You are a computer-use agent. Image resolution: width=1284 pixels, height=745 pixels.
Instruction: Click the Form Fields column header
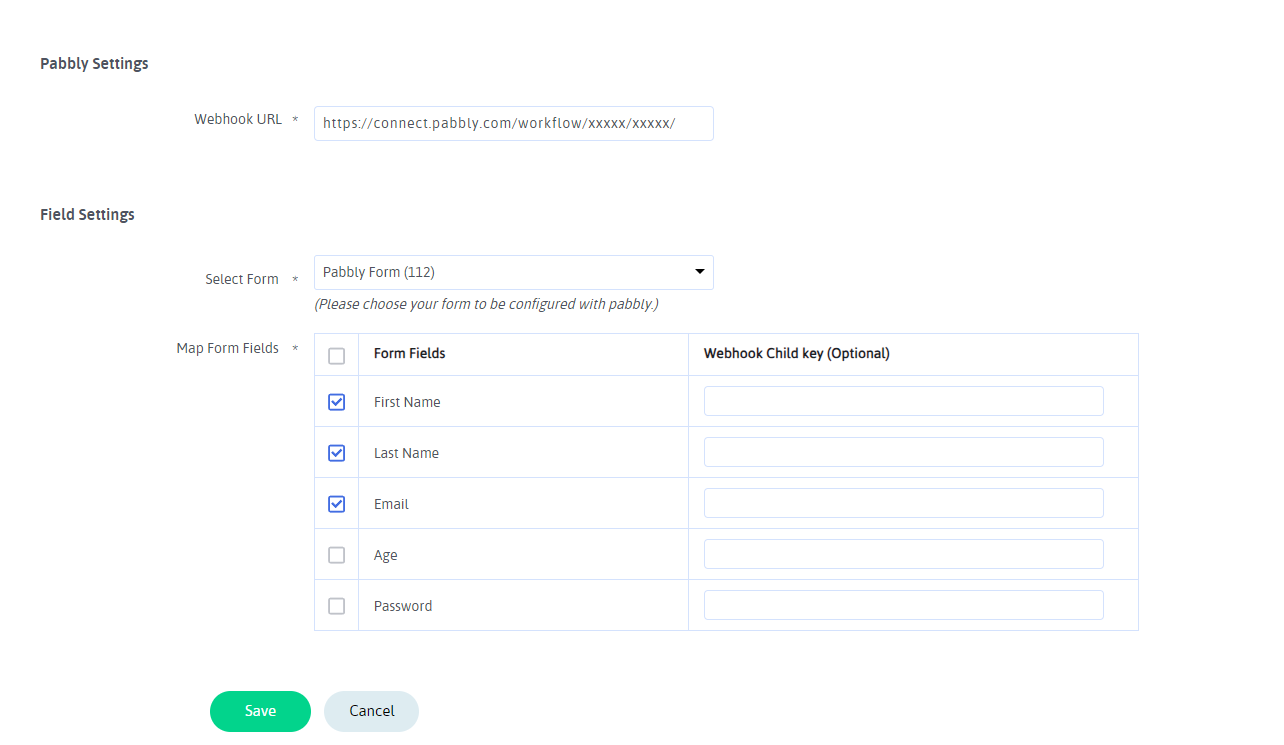coord(411,353)
